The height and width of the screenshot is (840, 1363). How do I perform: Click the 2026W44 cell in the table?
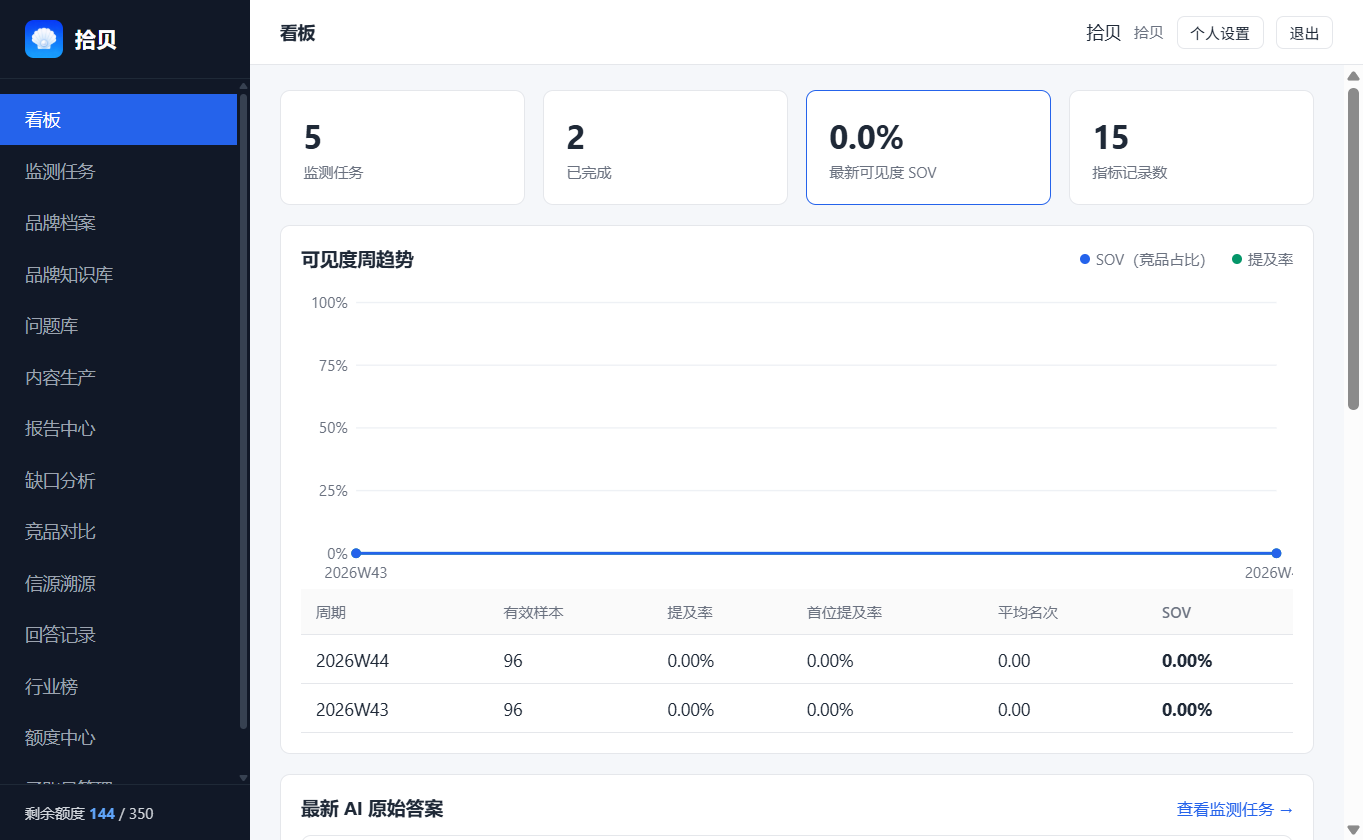click(352, 661)
